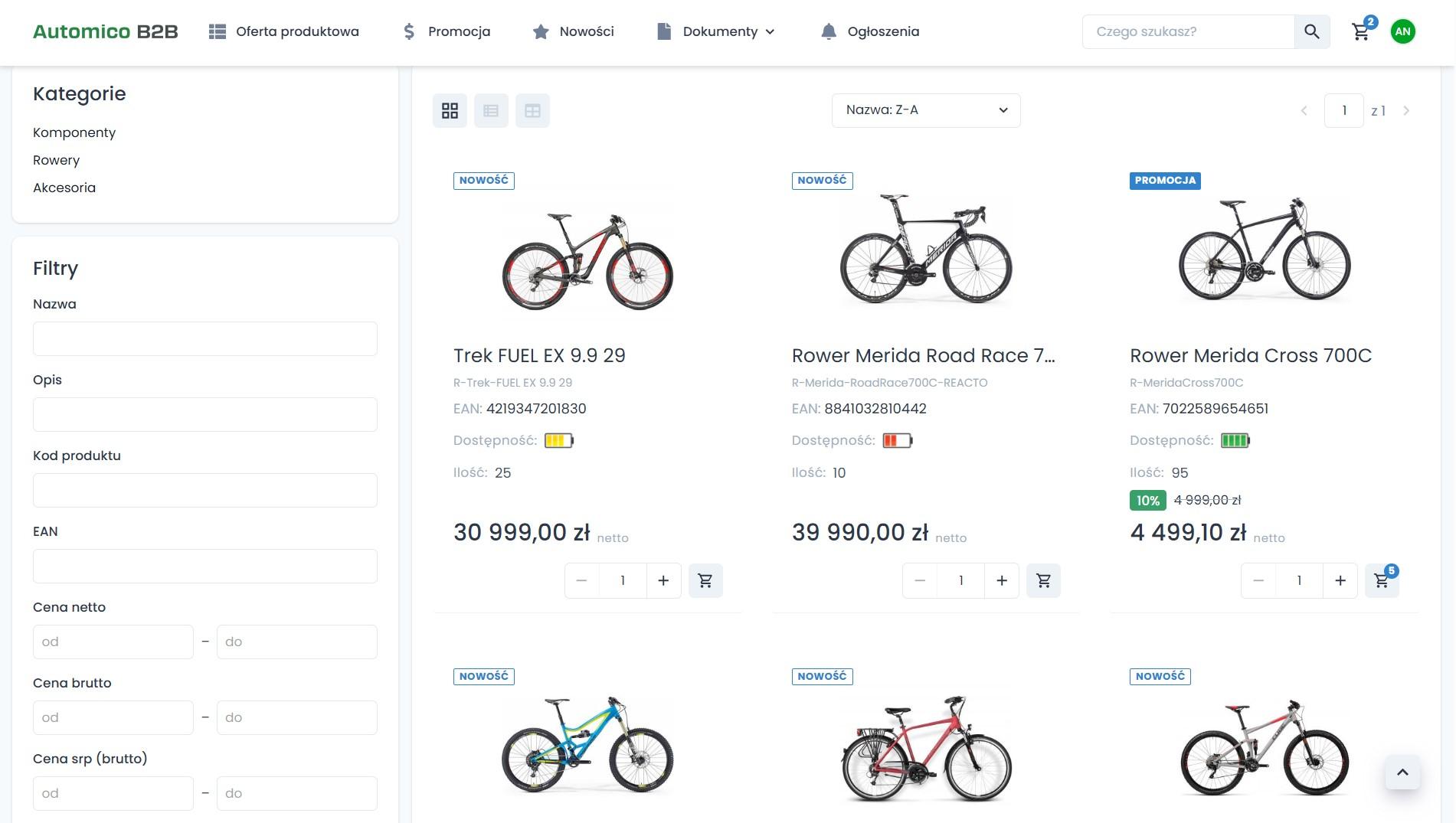Open the Nazwa: Z-A sort dropdown
Screen dimensions: 1456x823
pos(926,110)
